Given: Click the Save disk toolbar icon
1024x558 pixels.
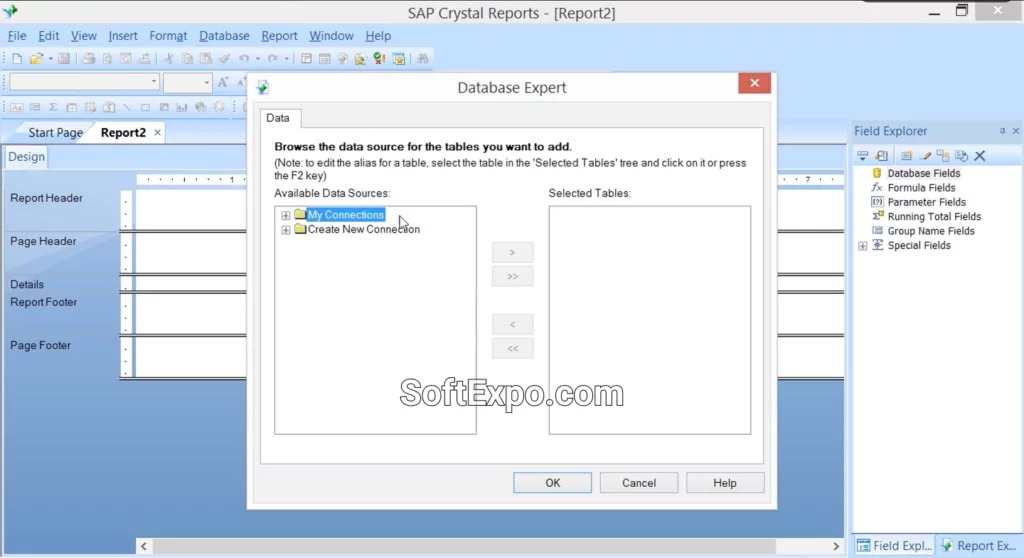Looking at the screenshot, I should pyautogui.click(x=64, y=59).
